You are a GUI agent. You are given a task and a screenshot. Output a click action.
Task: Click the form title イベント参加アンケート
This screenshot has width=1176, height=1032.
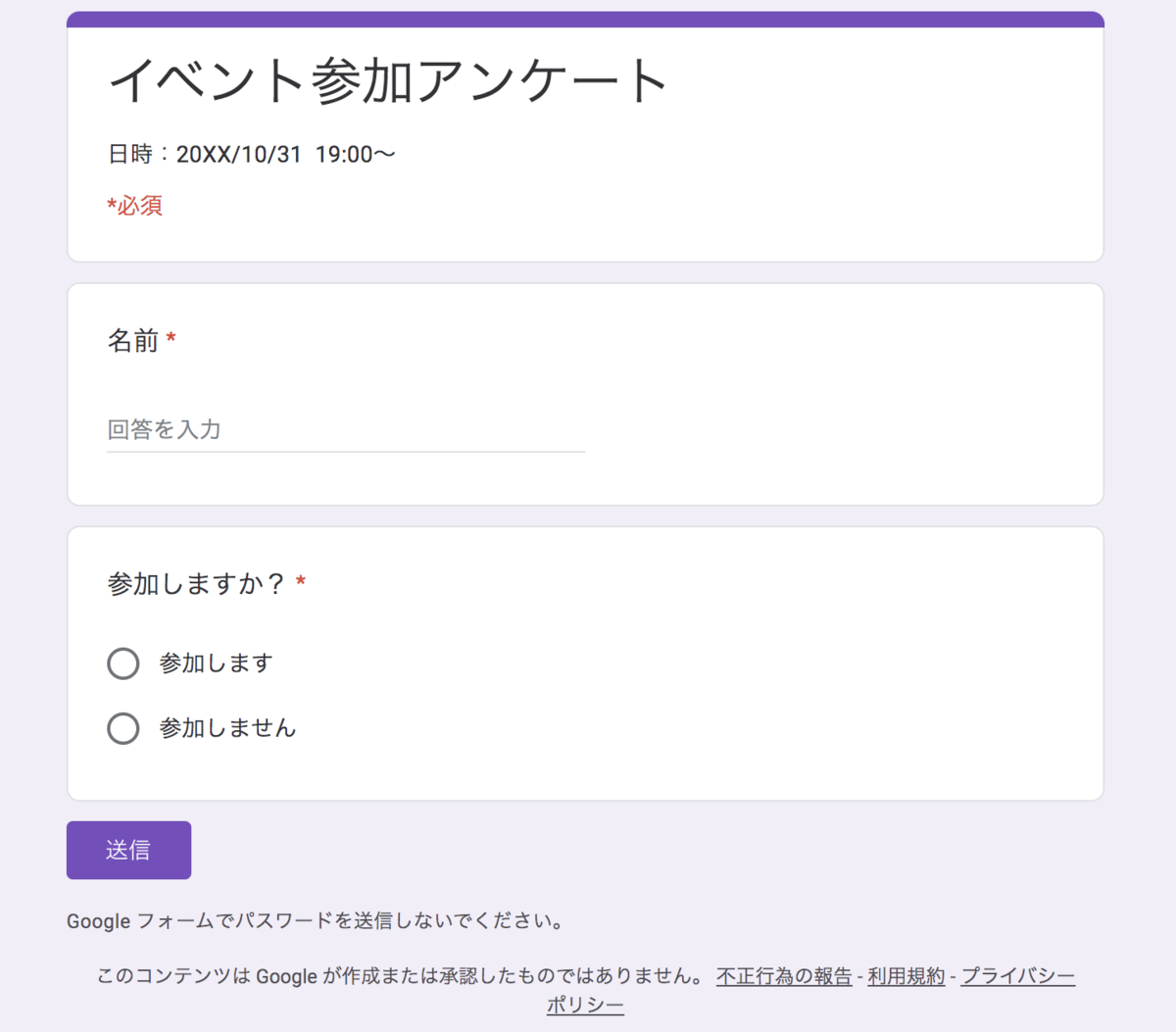point(388,82)
